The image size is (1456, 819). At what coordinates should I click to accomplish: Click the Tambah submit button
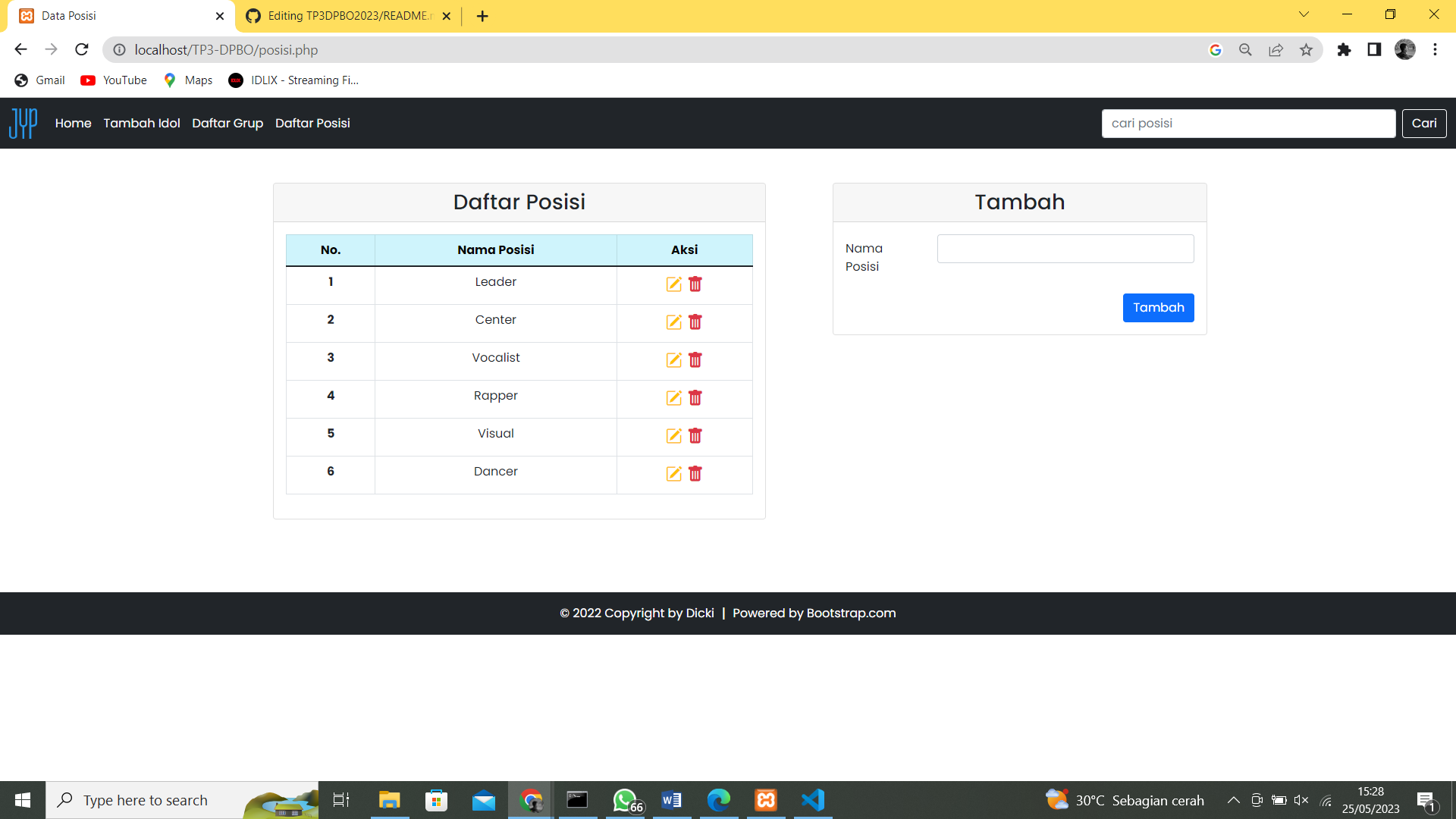1158,307
